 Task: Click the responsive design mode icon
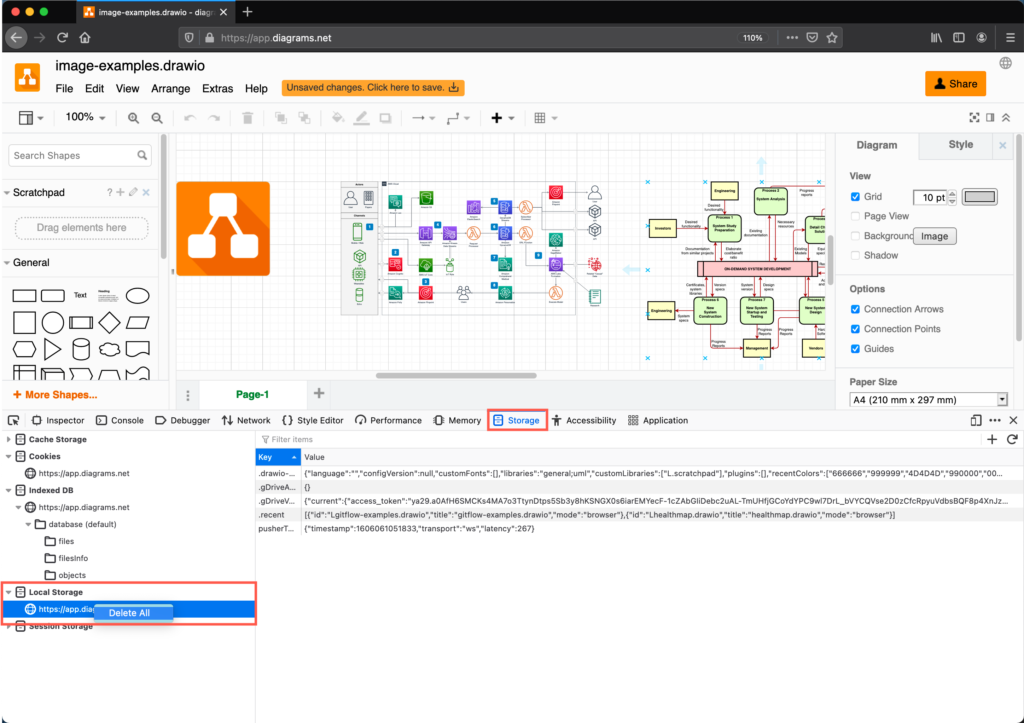point(976,420)
